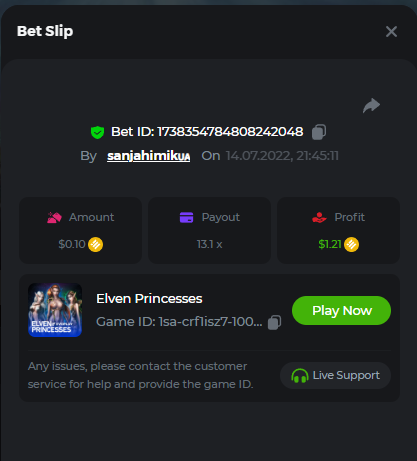The image size is (417, 461).
Task: Open the sanjahimikua user profile link
Action: coord(149,156)
